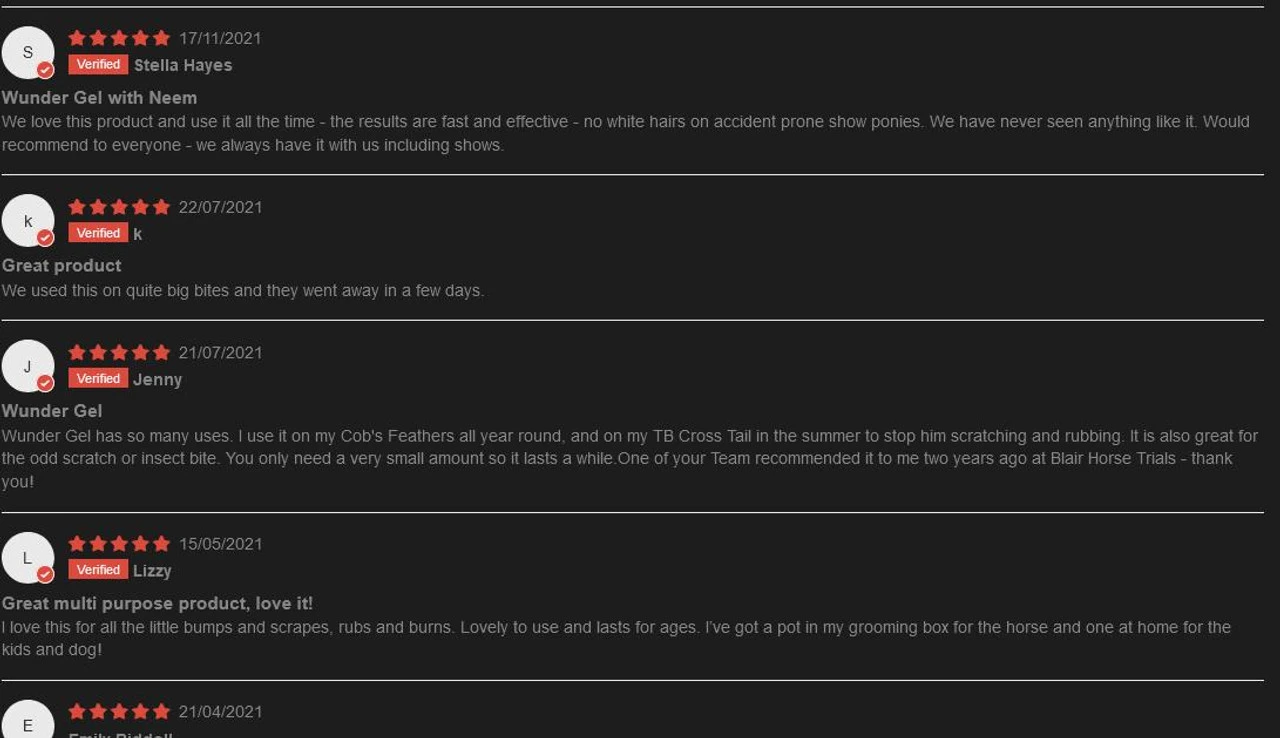Click 'Great multi purpose product, love it!' heading
This screenshot has height=738, width=1280.
click(x=157, y=603)
